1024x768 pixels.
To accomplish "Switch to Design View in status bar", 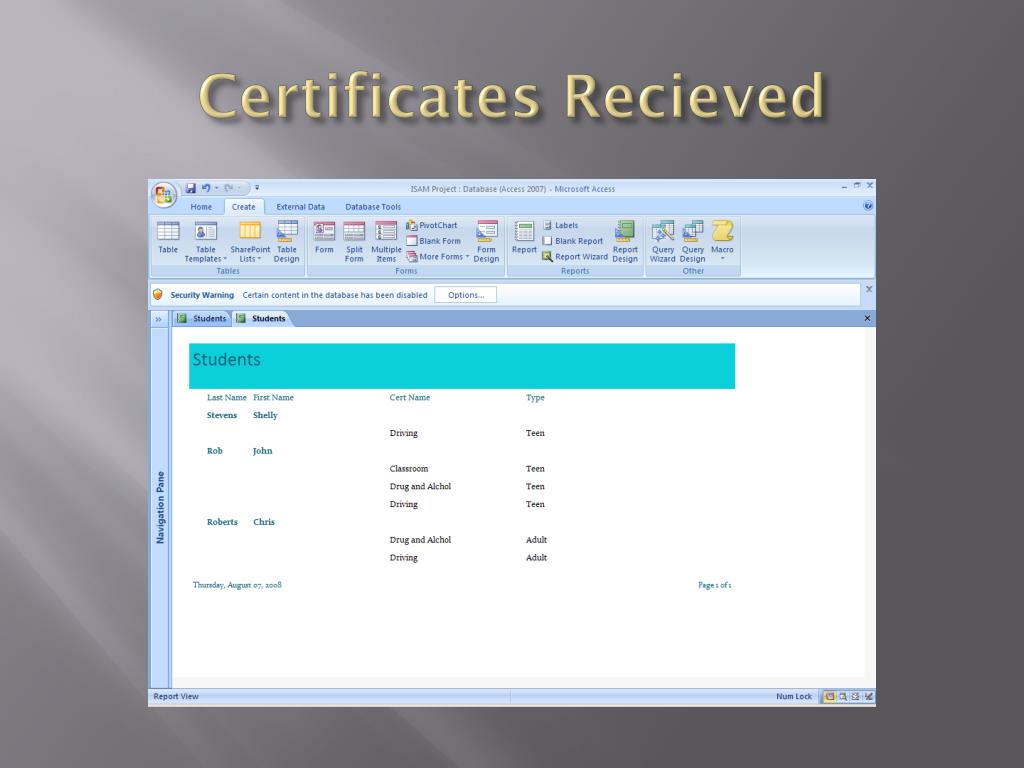I will [x=868, y=696].
